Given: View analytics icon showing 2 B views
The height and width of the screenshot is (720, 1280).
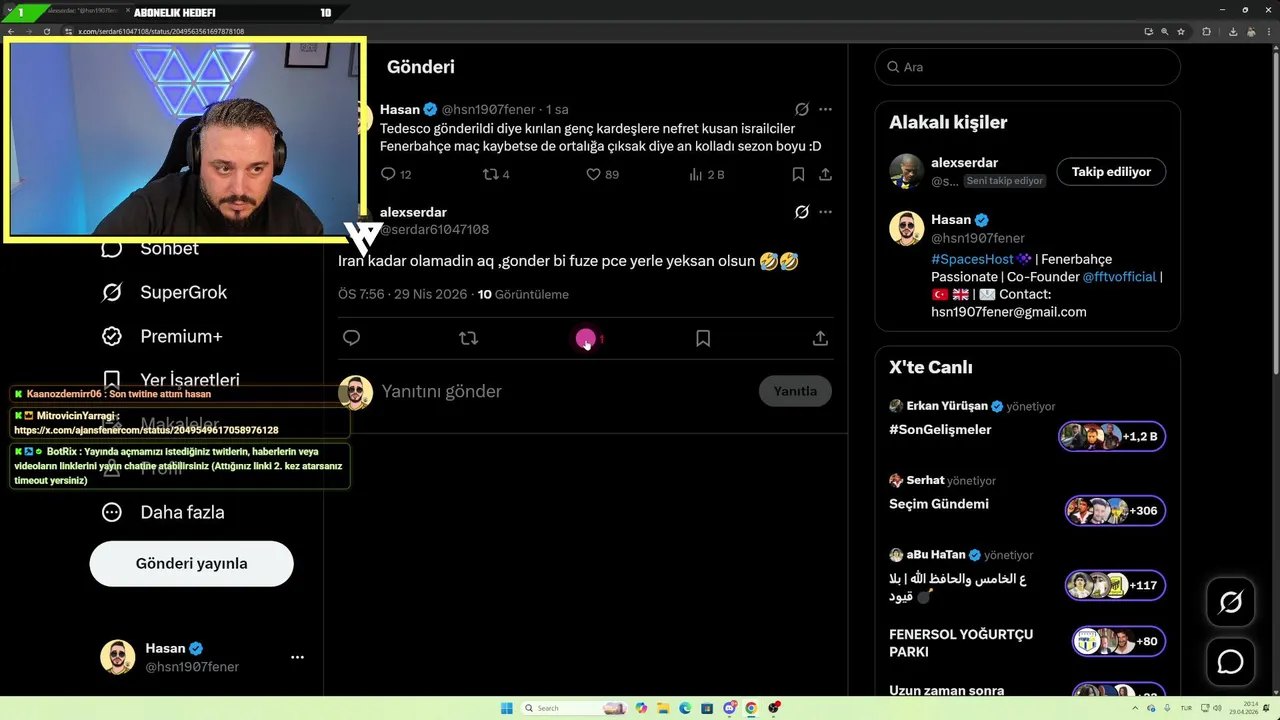Looking at the screenshot, I should [696, 174].
